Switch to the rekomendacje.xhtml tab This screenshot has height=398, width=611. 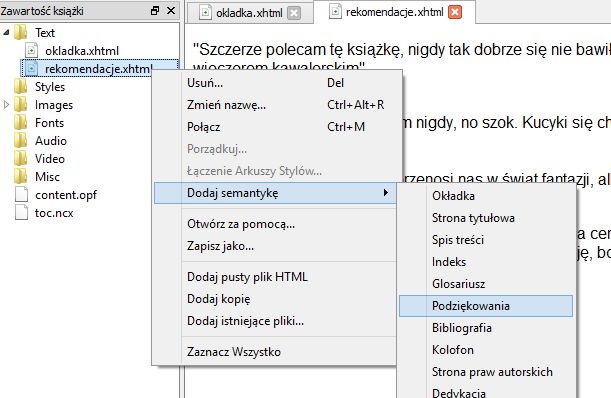(394, 12)
